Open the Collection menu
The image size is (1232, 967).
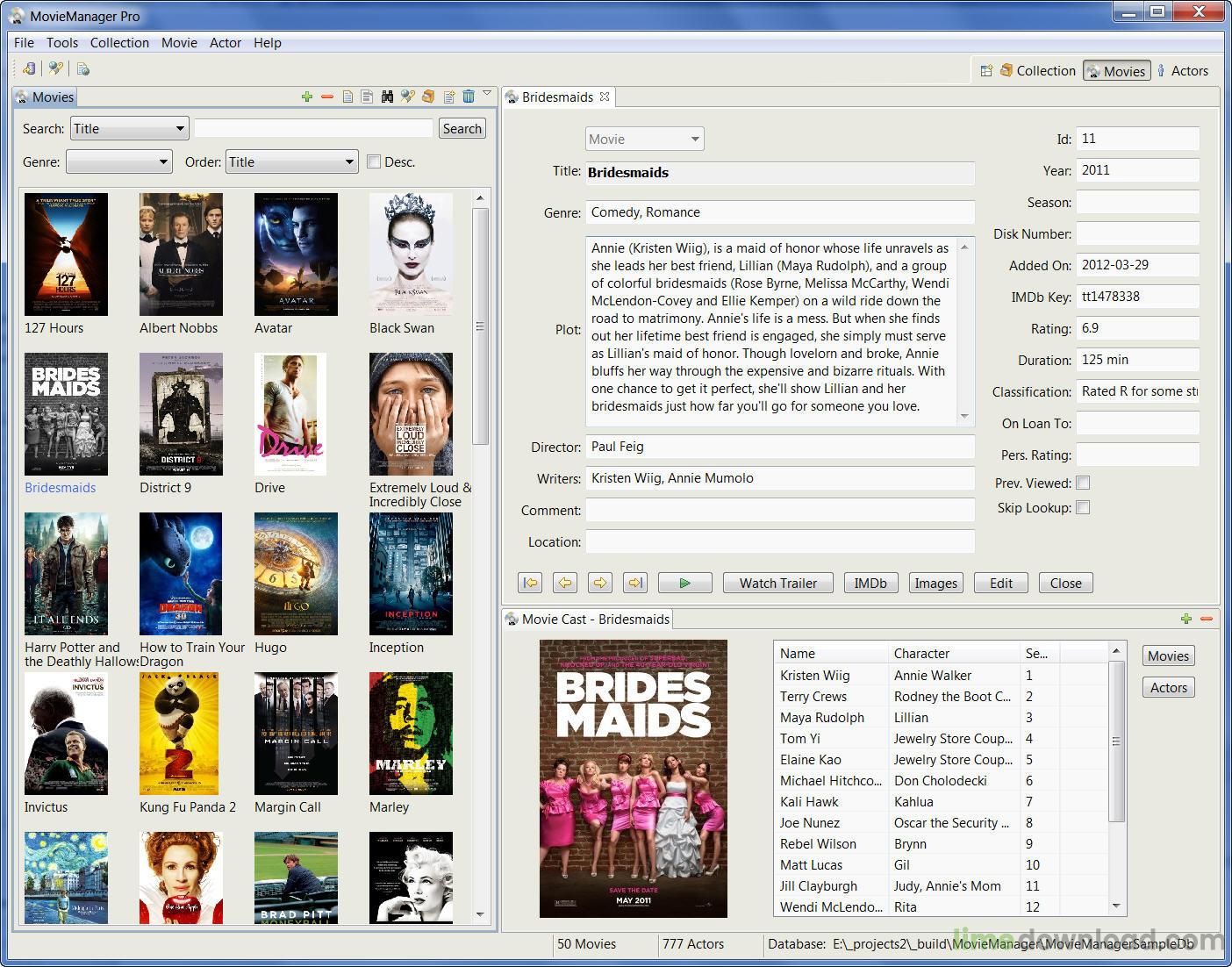119,42
